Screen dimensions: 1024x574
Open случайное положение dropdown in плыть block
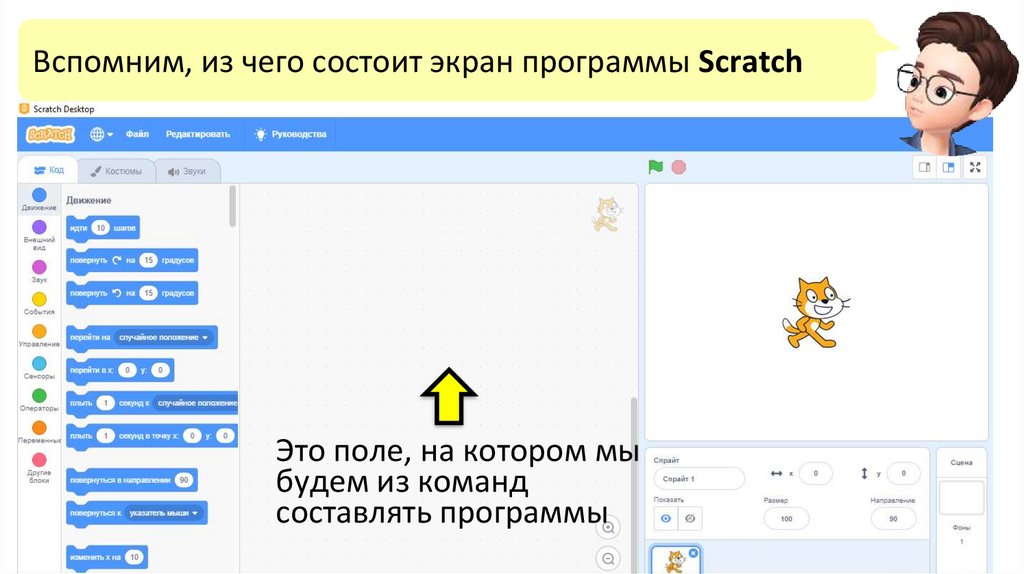(196, 403)
